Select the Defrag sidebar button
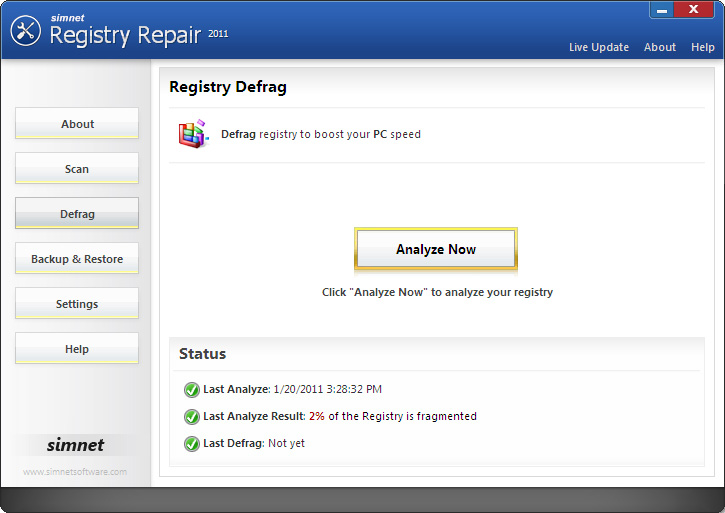Screen dimensions: 725x513 tap(77, 214)
